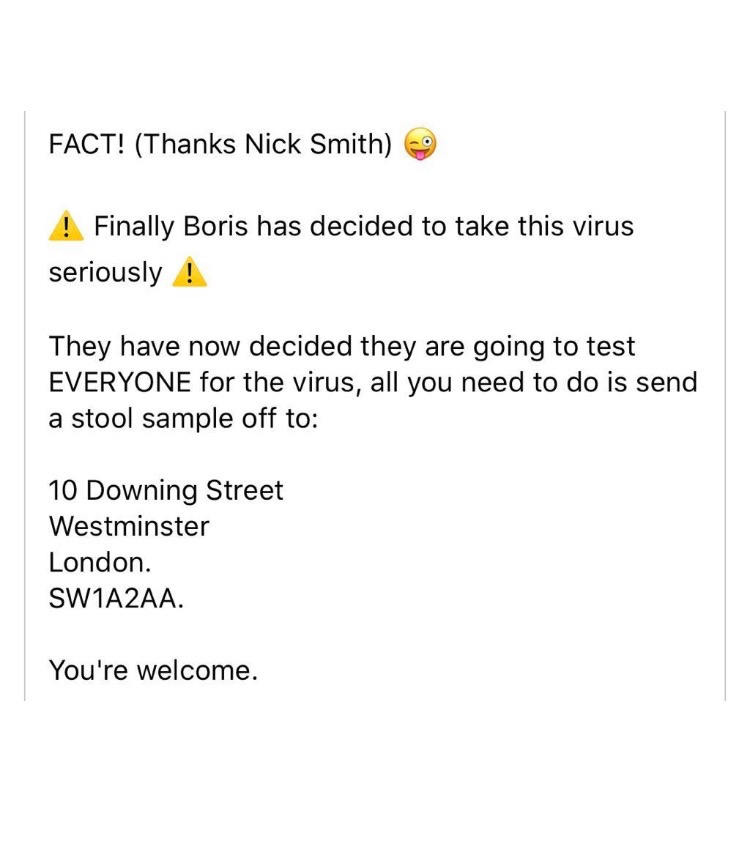750x856 pixels.
Task: Click the warning emoji after "seriously"
Action: point(189,273)
